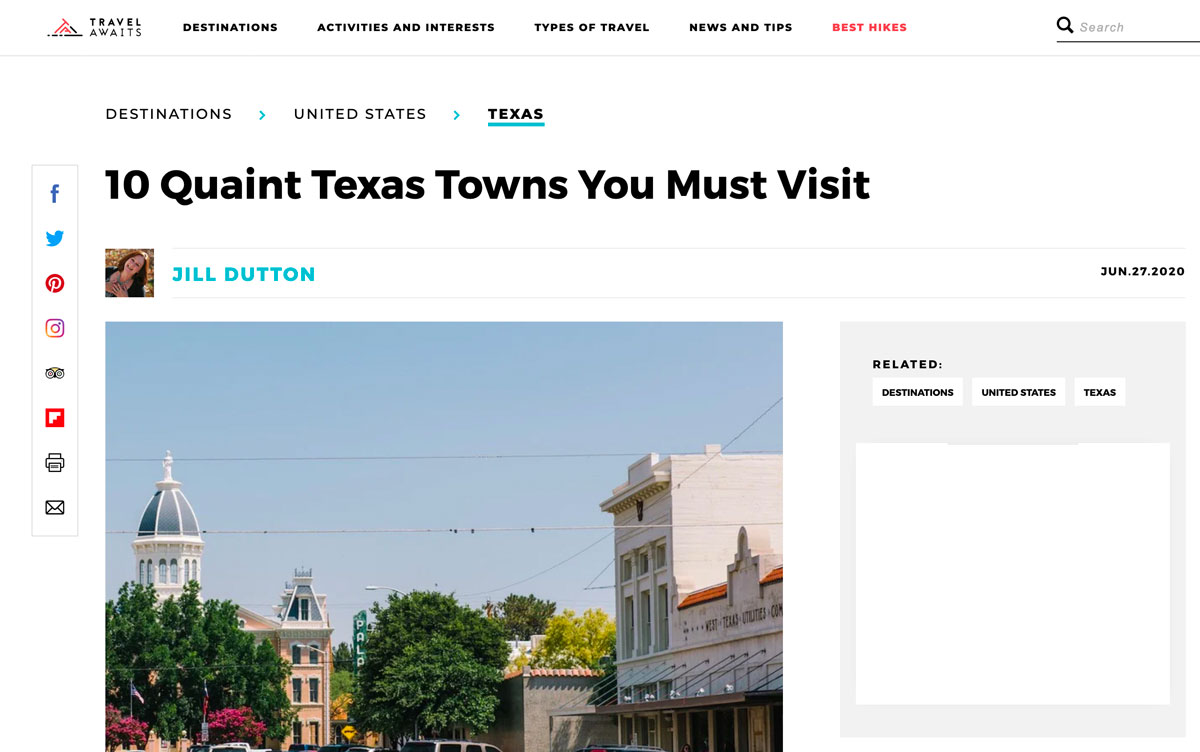Share the article on Facebook
1200x752 pixels.
(x=55, y=193)
